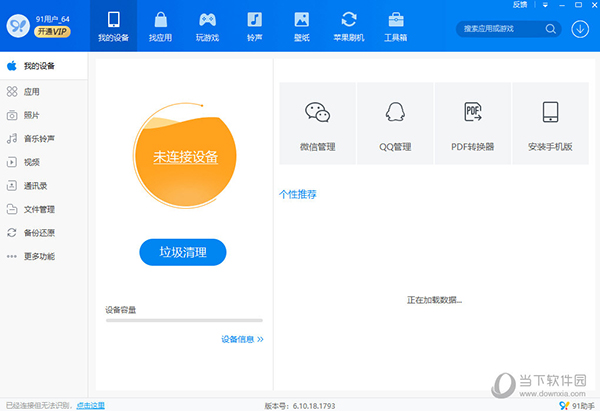Open the download manager arrow icon
Screen dimensions: 600x411
coord(580,29)
